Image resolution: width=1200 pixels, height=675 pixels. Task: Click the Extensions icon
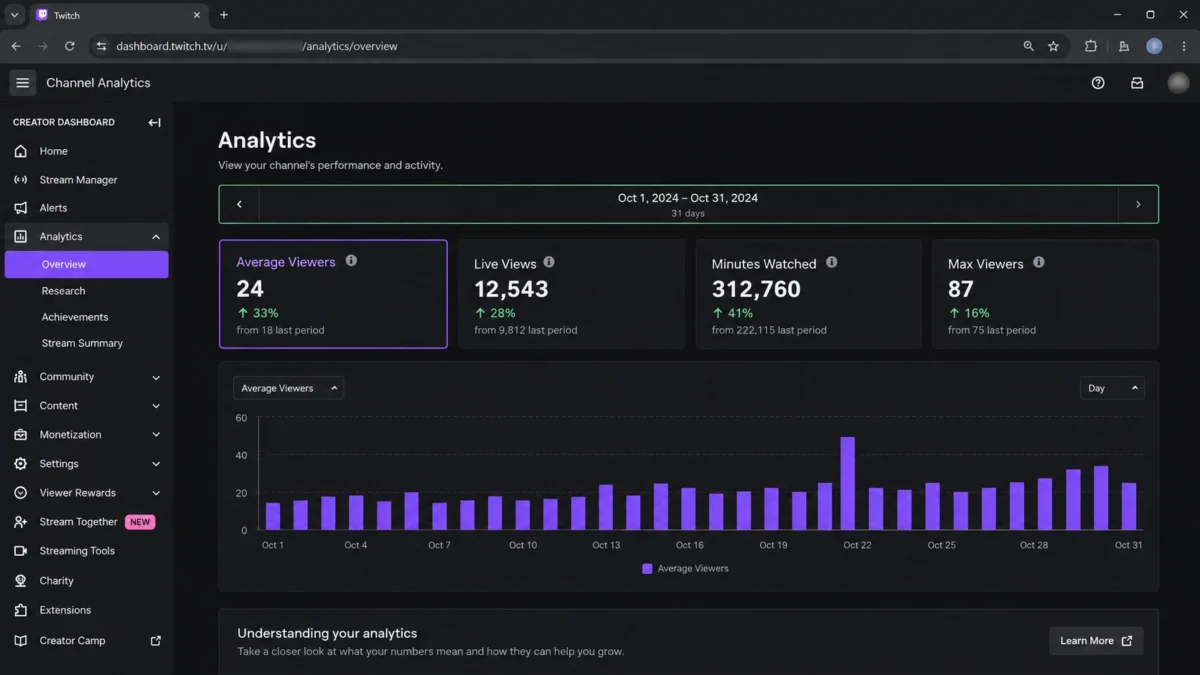click(x=20, y=610)
